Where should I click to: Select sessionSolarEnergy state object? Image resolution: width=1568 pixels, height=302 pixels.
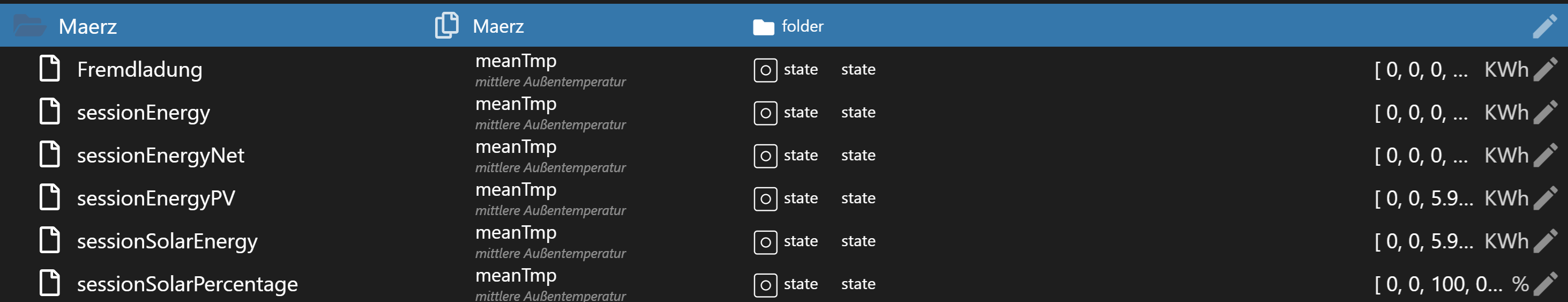(167, 241)
